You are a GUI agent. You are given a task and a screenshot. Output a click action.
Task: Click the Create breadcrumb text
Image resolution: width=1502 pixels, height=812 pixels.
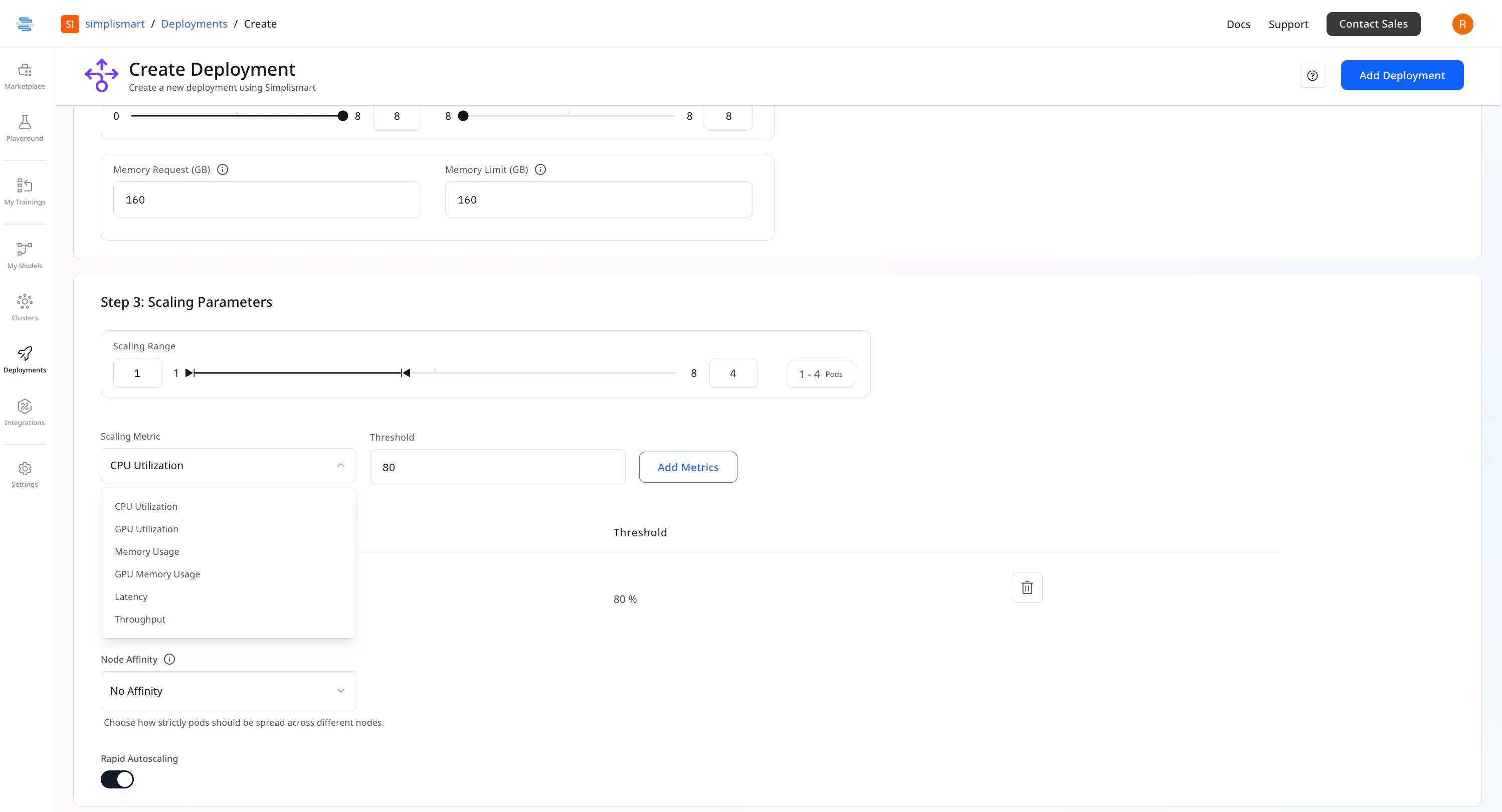tap(260, 24)
